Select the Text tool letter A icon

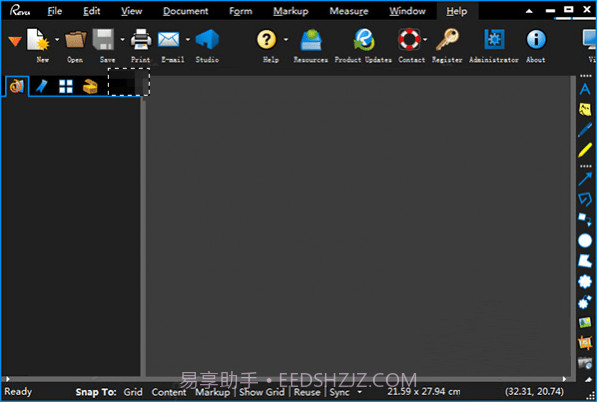585,89
